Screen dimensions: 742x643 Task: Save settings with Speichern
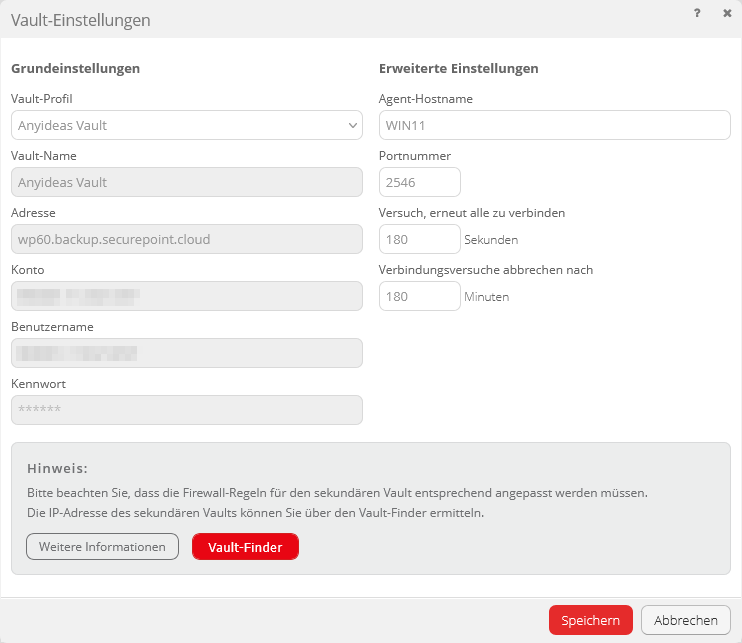point(590,620)
